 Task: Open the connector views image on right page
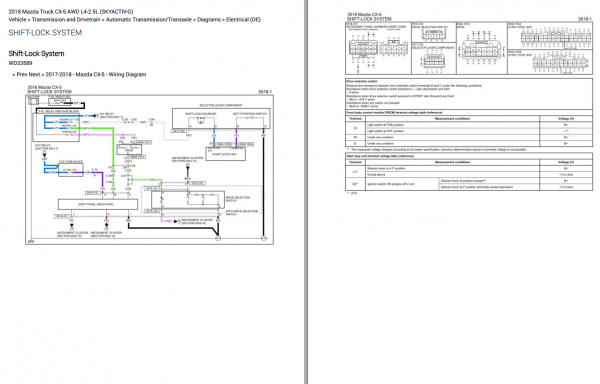[x=469, y=48]
